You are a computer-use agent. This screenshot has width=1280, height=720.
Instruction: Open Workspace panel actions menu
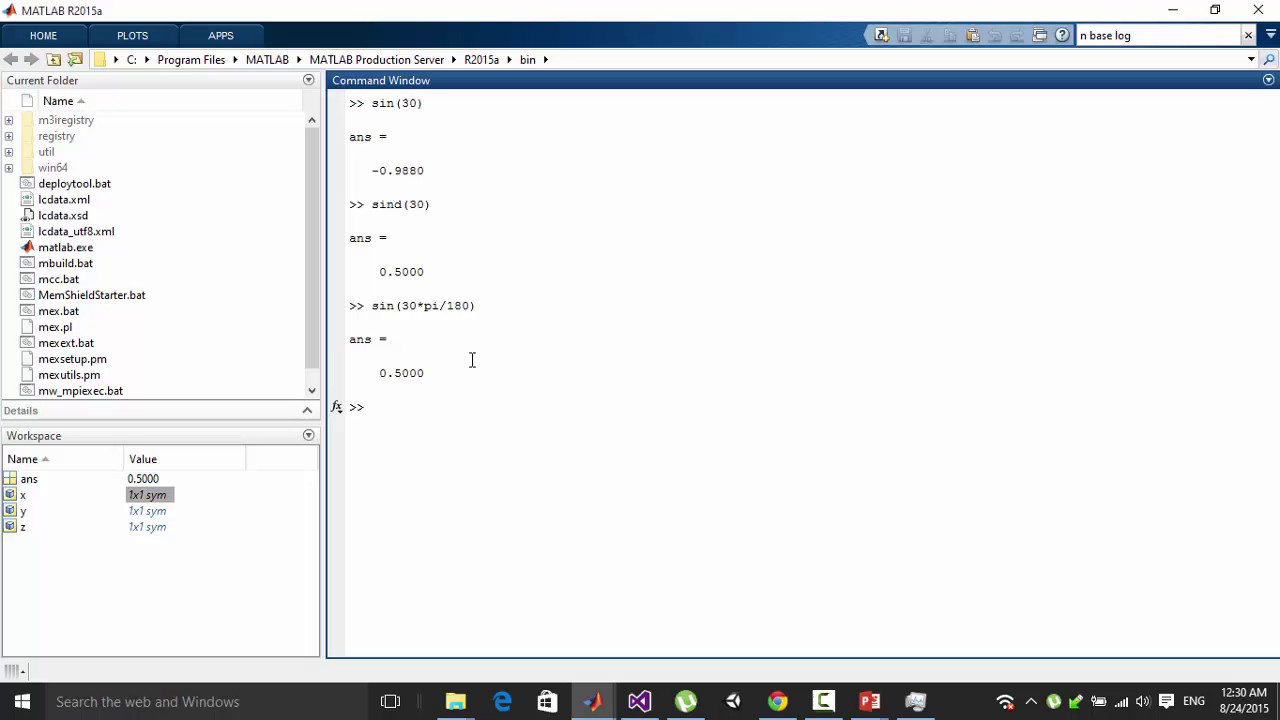308,436
